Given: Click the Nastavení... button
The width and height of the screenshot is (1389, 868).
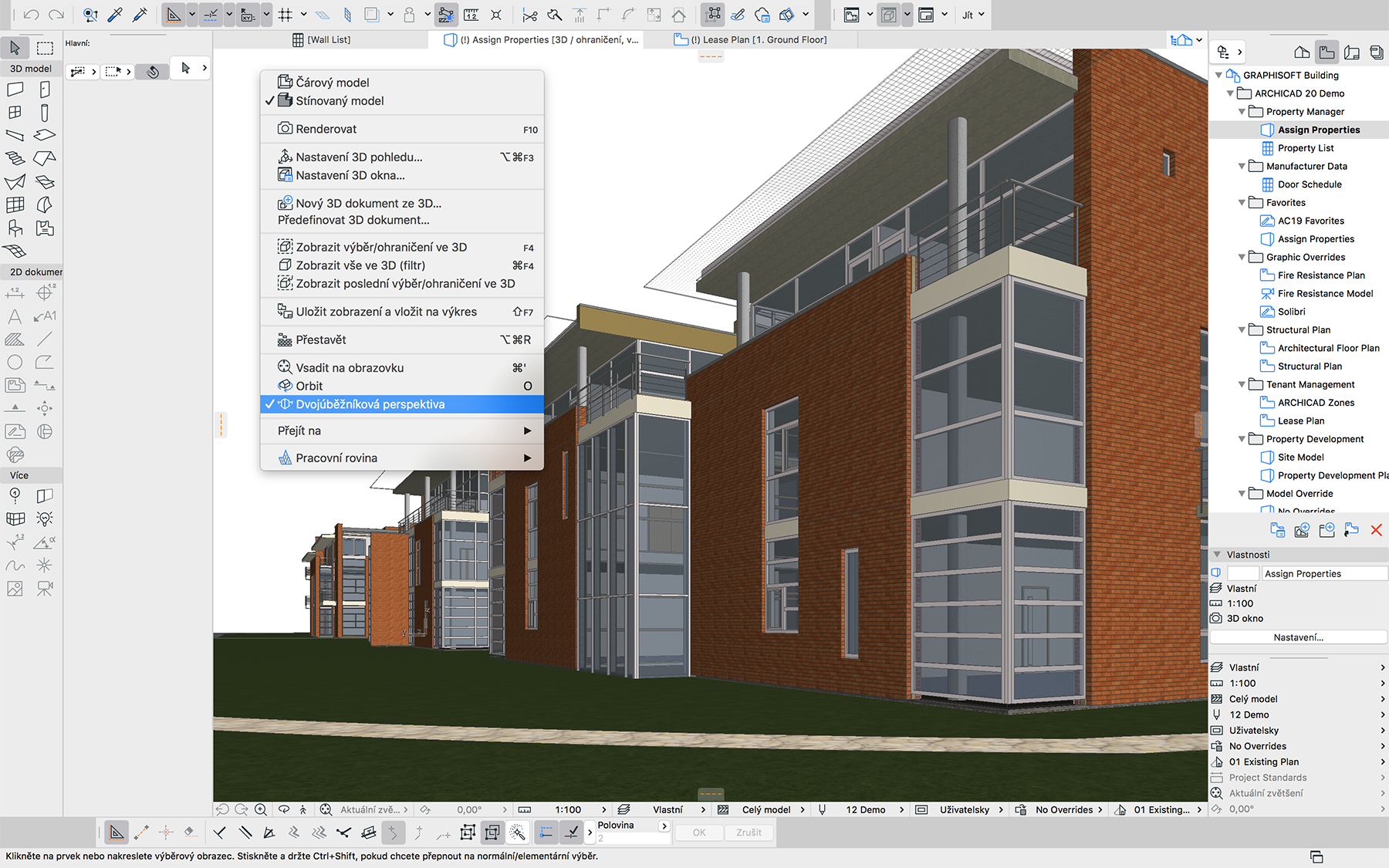Looking at the screenshot, I should pyautogui.click(x=1298, y=637).
